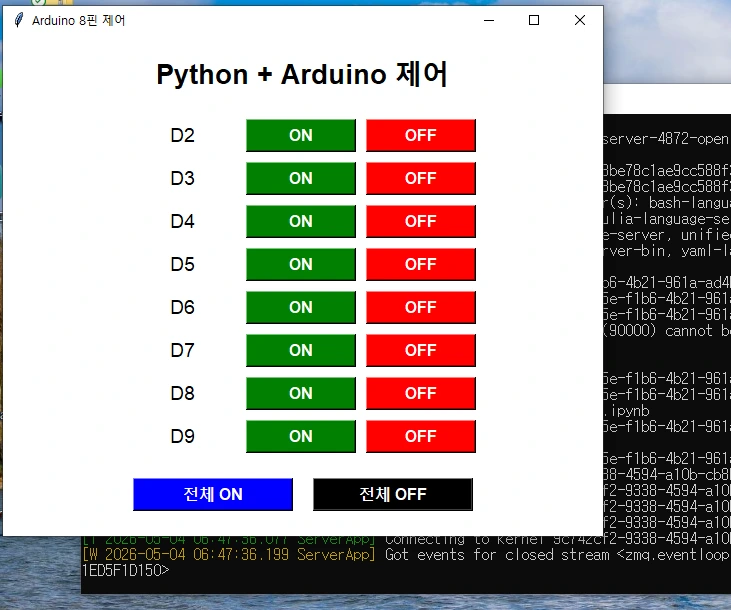Screen dimensions: 731x610
Task: Click the D9 pin label
Action: tap(182, 437)
